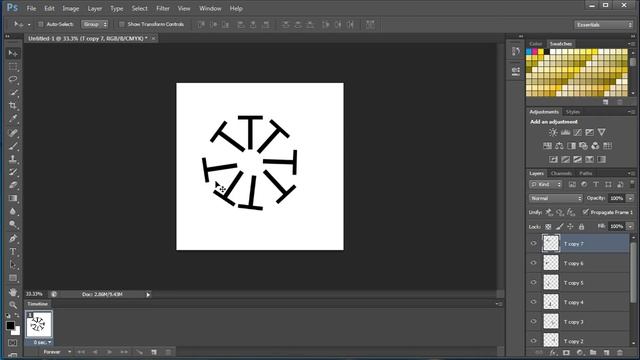This screenshot has width=640, height=360.
Task: Open the Normal blend mode dropdown
Action: pos(556,198)
